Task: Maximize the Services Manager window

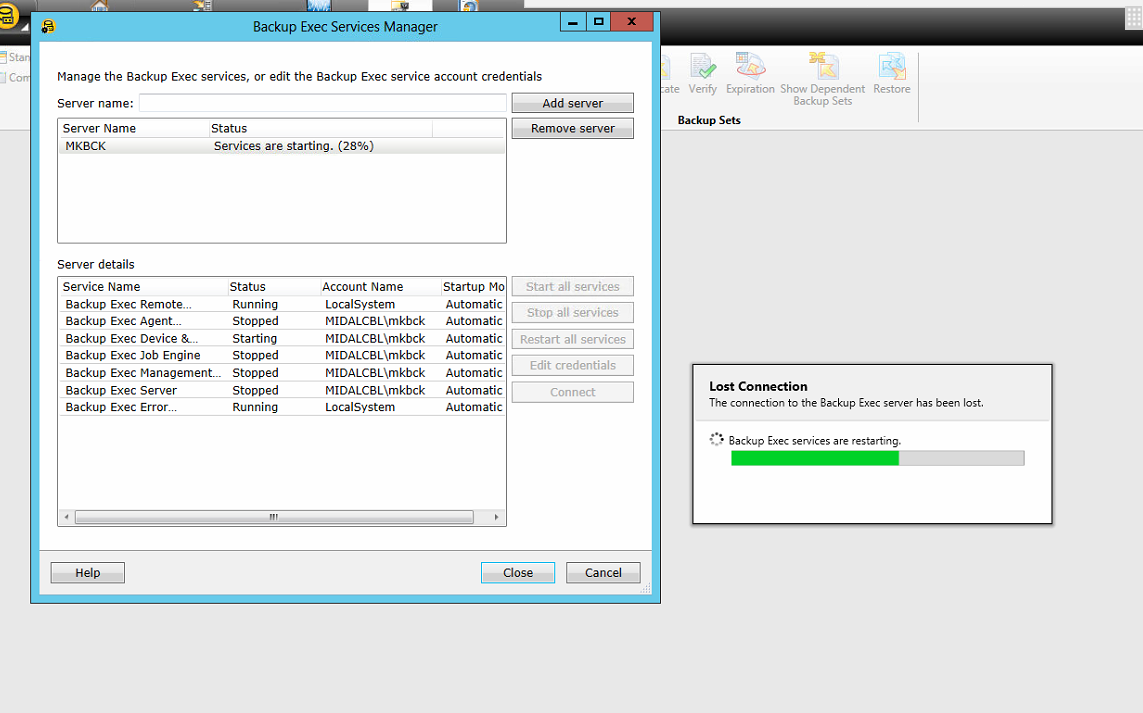Action: (598, 21)
